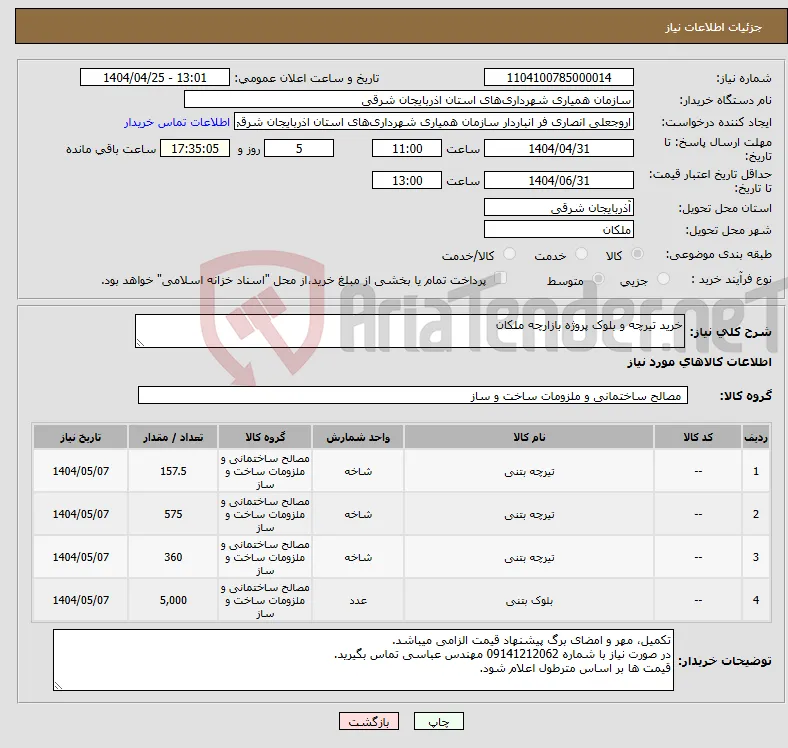Click the resize handle of buyer notes textarea
This screenshot has width=788, height=748.
click(58, 686)
